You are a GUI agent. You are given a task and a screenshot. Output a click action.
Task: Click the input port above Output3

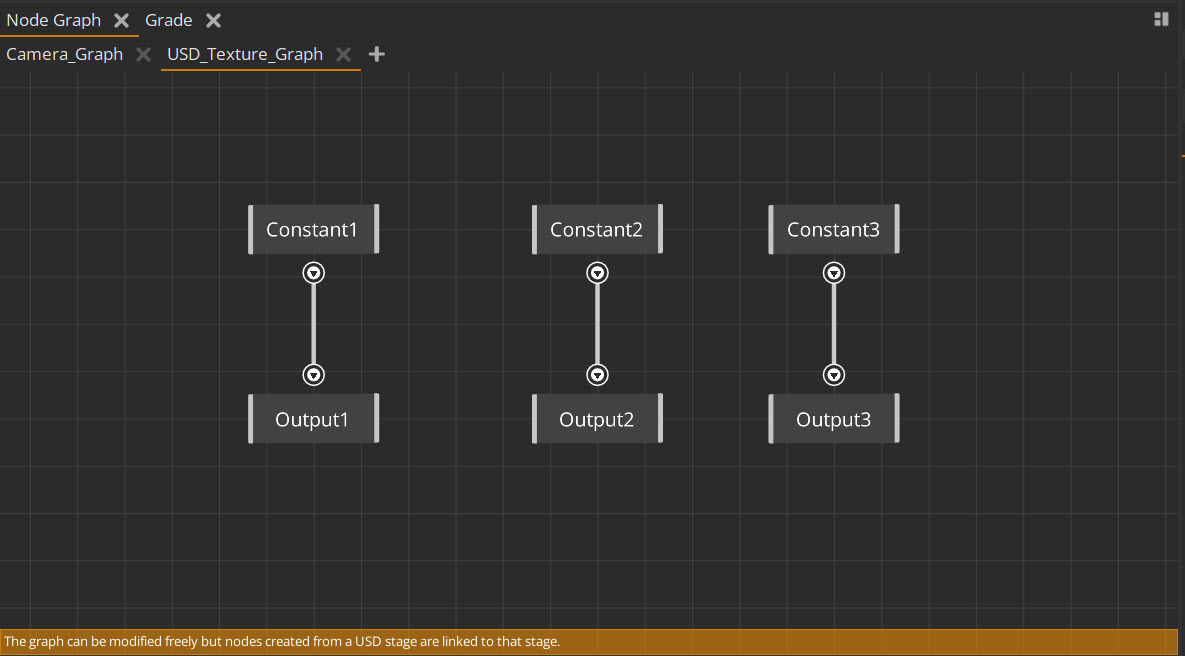point(834,375)
